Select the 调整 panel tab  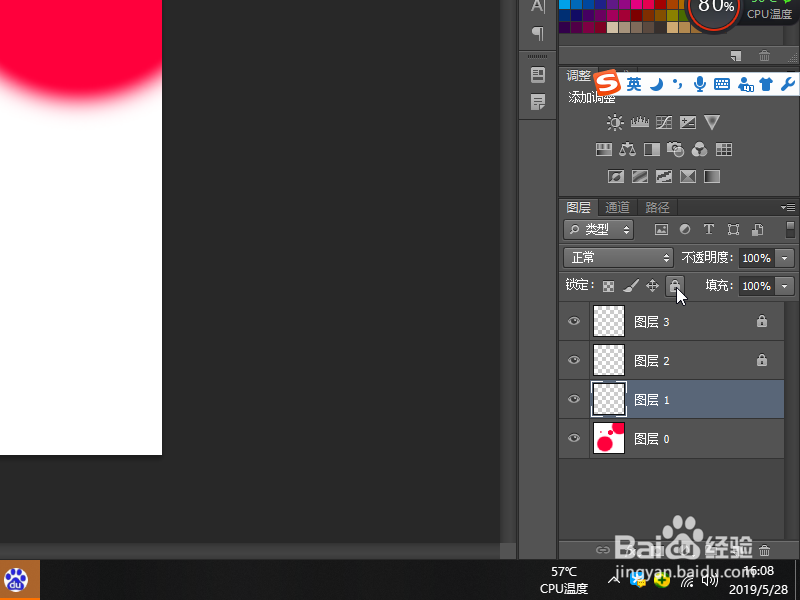[x=578, y=76]
